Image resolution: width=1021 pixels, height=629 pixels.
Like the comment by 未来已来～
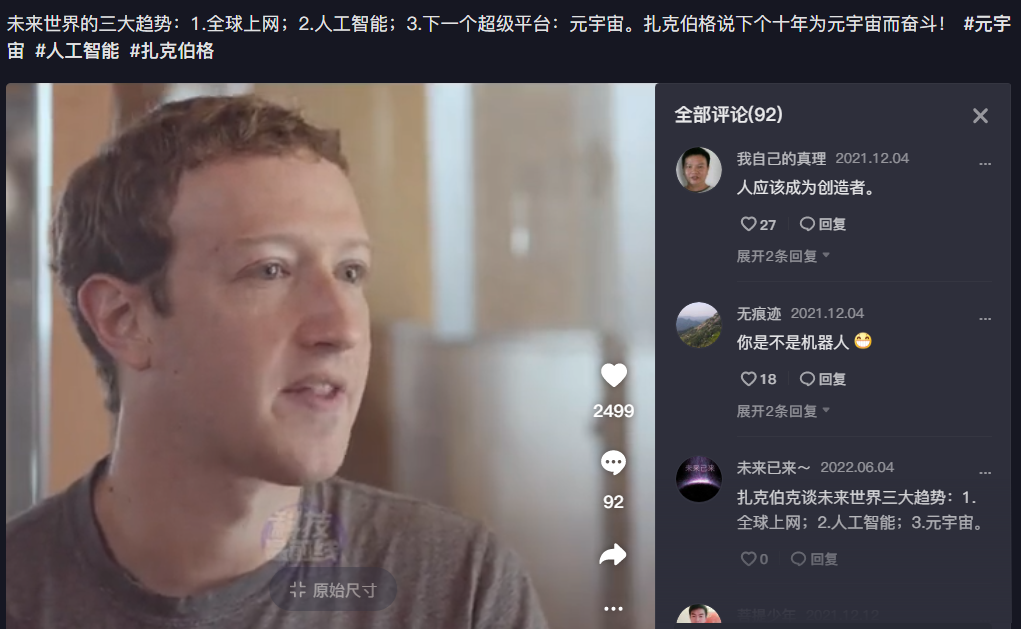tap(755, 559)
